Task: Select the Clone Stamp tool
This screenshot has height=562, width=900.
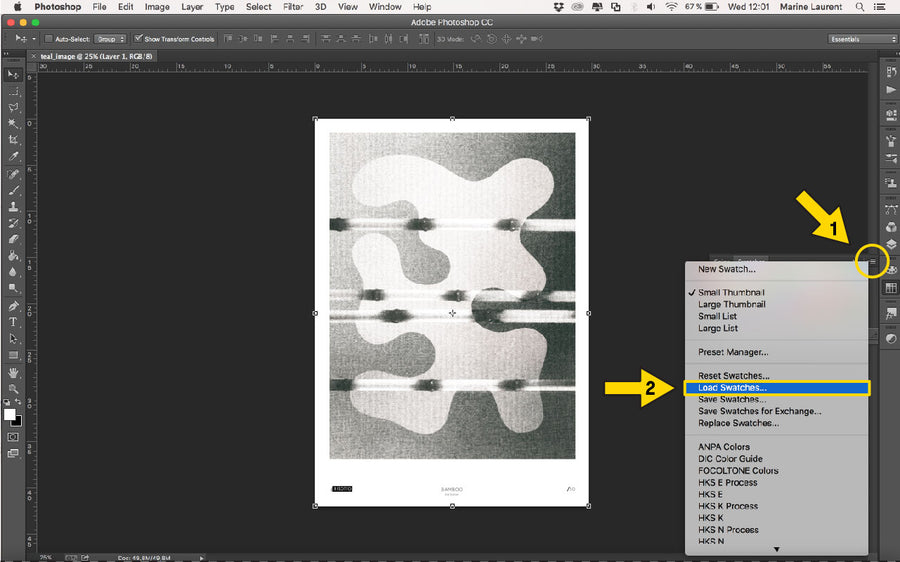Action: 13,207
